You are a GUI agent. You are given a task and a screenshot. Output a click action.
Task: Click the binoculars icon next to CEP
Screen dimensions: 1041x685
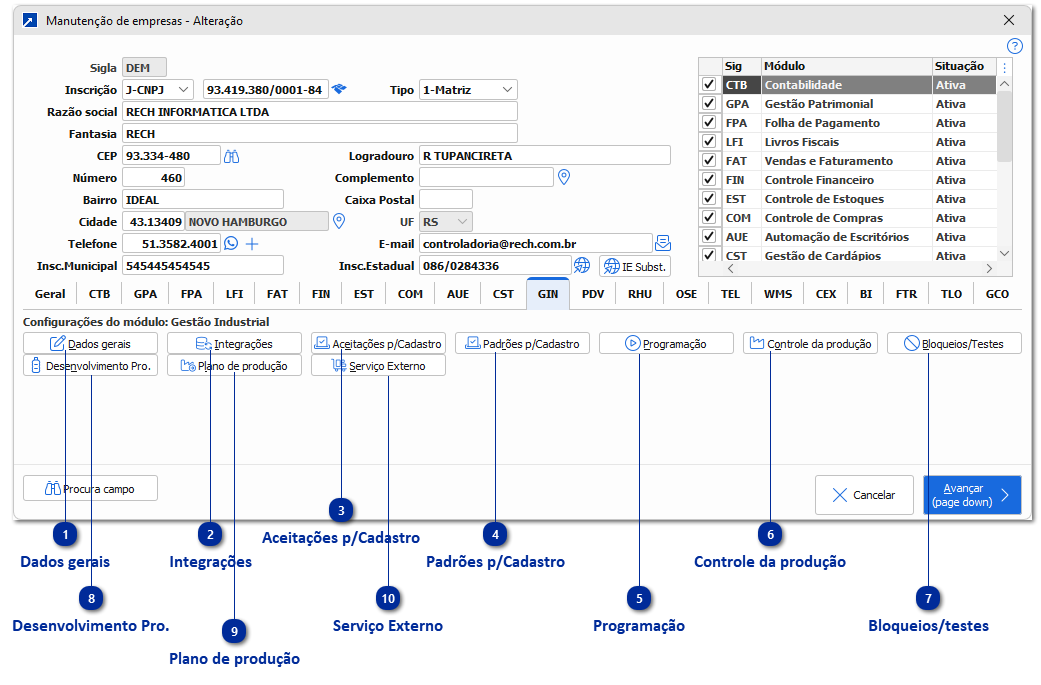[231, 157]
